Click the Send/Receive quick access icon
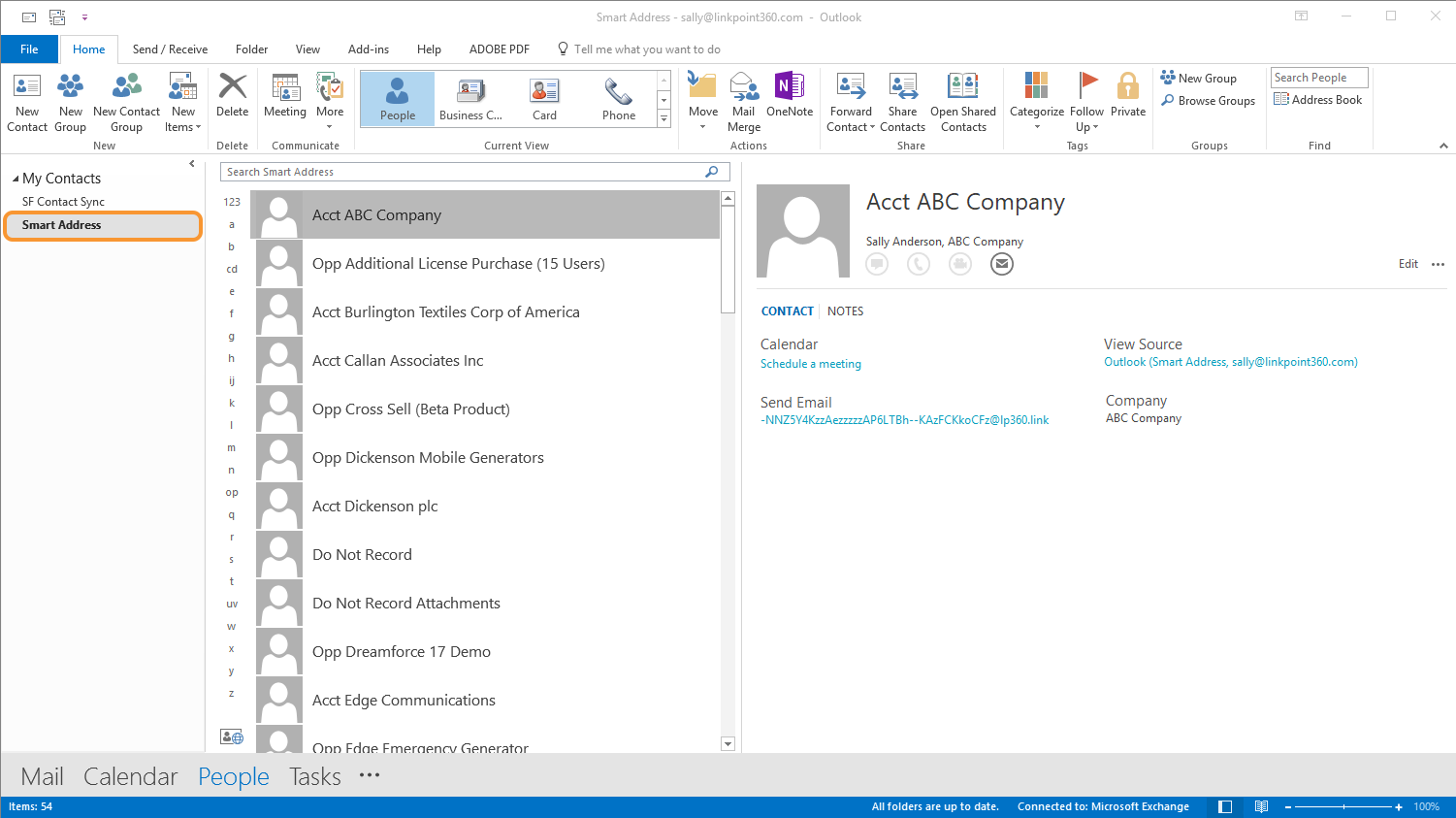Viewport: 1456px width, 818px height. click(x=57, y=17)
